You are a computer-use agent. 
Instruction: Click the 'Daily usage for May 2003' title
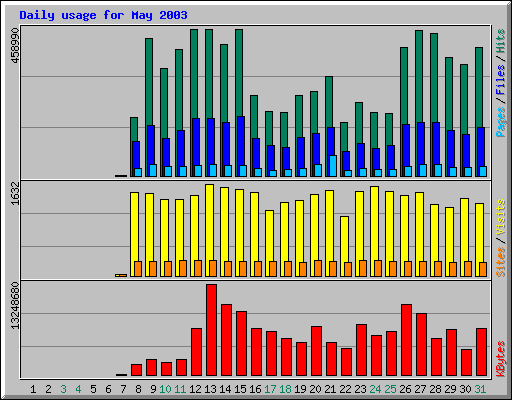(103, 15)
